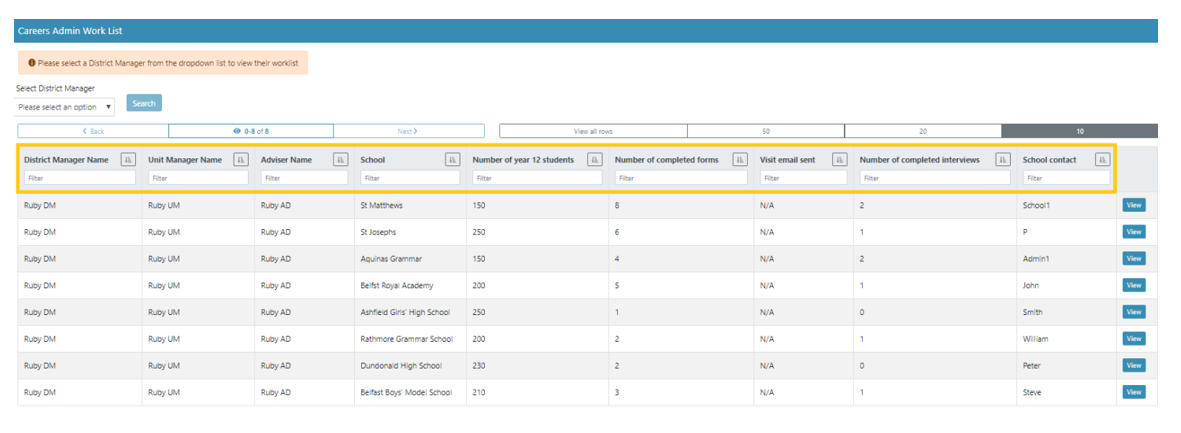
Task: Sort by Adviser Name column icon
Action: pos(340,160)
